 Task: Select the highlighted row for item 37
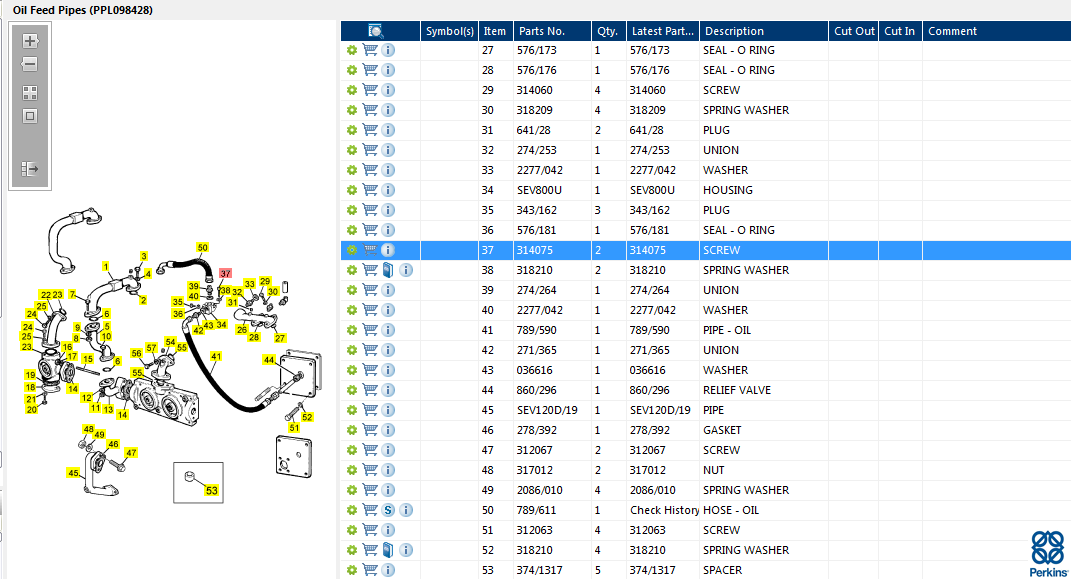pyautogui.click(x=706, y=250)
